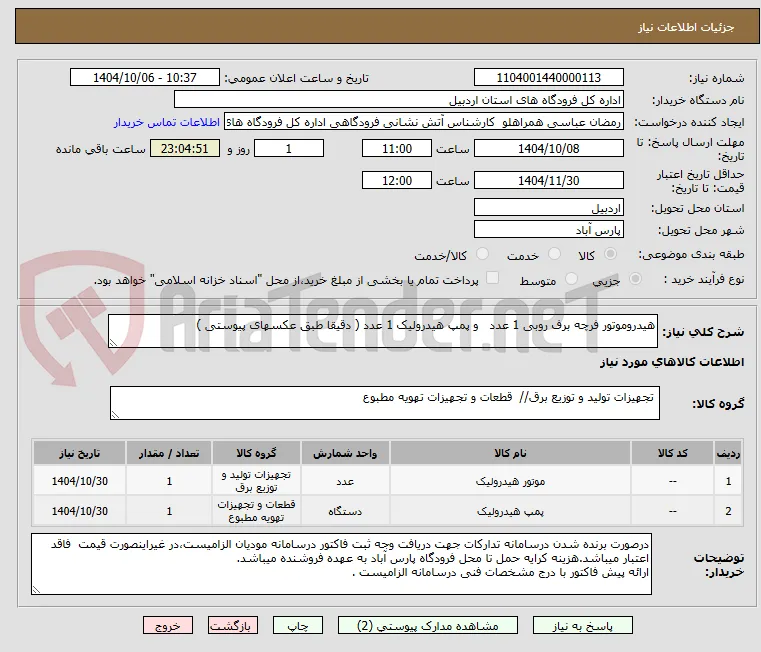The height and width of the screenshot is (652, 761).
Task: Select the خدمت radio button
Action: 554,253
